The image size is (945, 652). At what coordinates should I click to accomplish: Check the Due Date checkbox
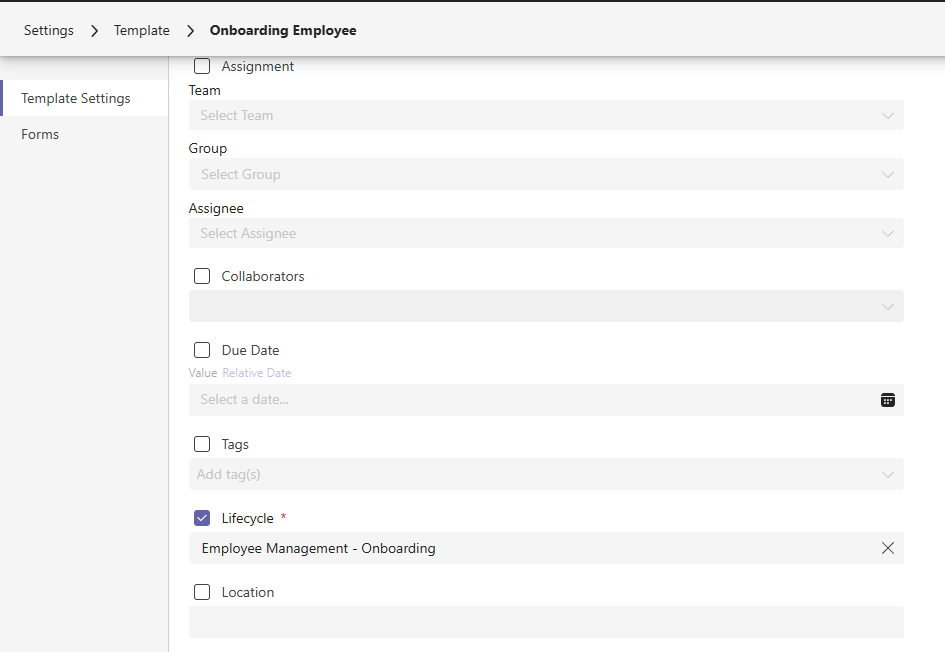202,350
